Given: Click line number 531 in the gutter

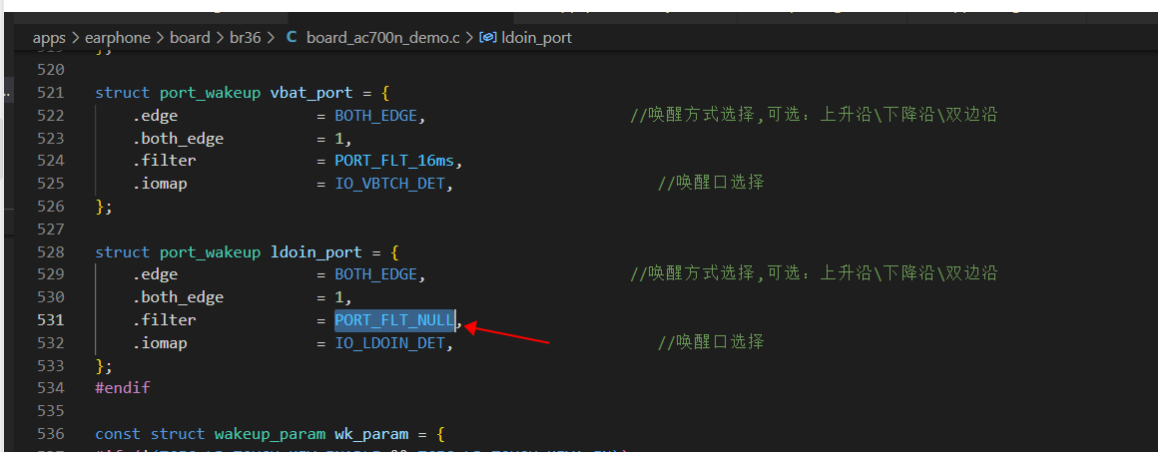Looking at the screenshot, I should pyautogui.click(x=51, y=320).
